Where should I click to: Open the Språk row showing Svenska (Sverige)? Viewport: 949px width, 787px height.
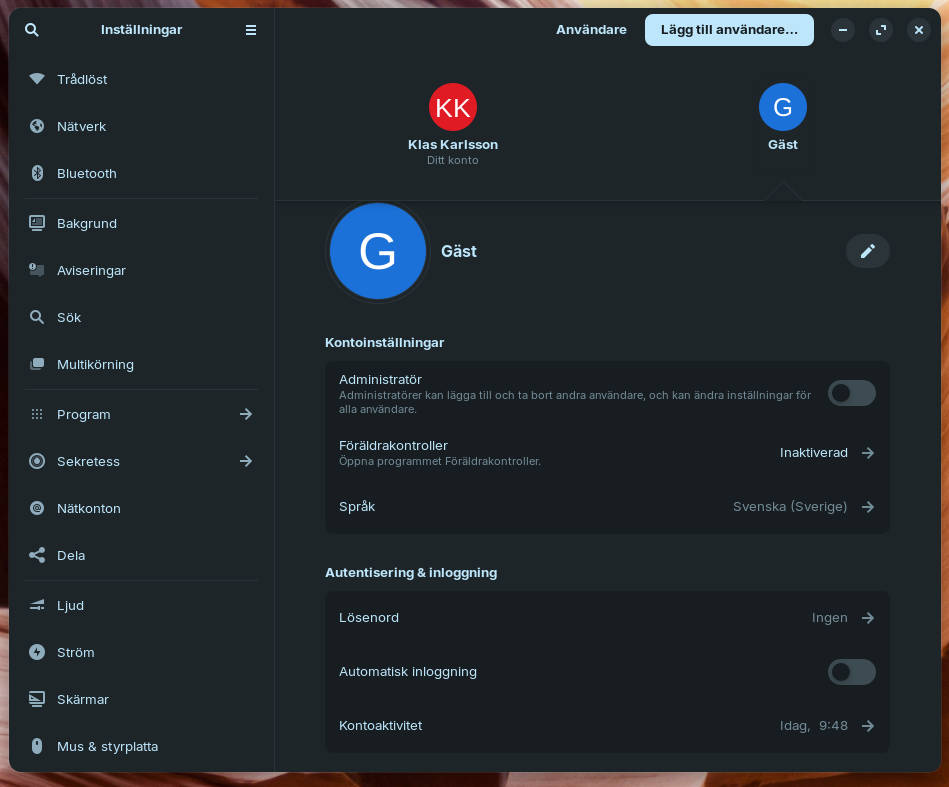(x=607, y=507)
